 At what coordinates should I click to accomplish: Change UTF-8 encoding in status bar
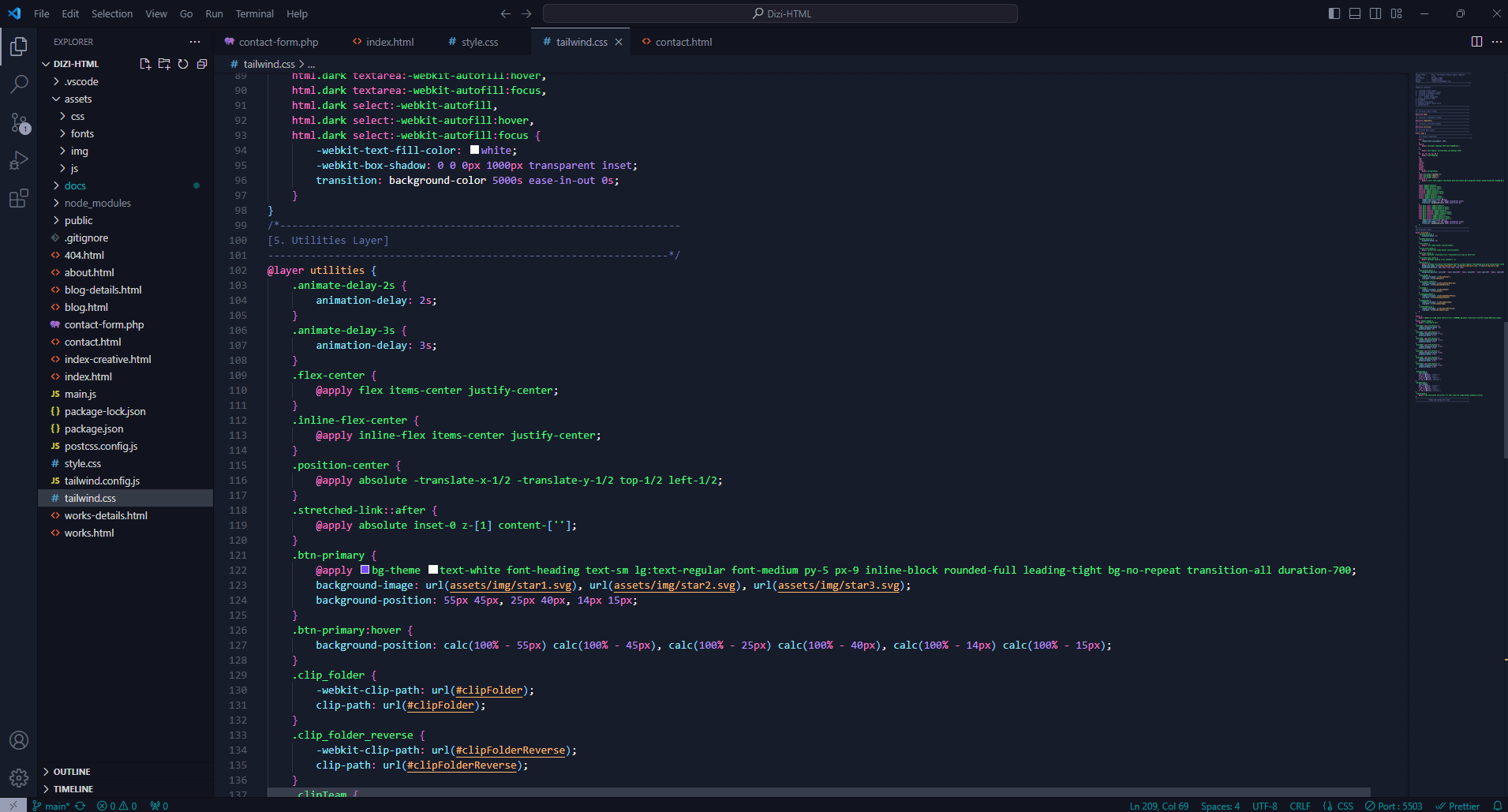coord(1264,806)
